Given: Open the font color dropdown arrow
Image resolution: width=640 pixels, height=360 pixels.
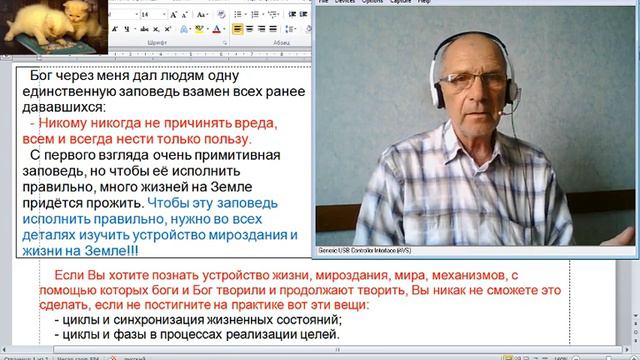Looking at the screenshot, I should (x=224, y=29).
